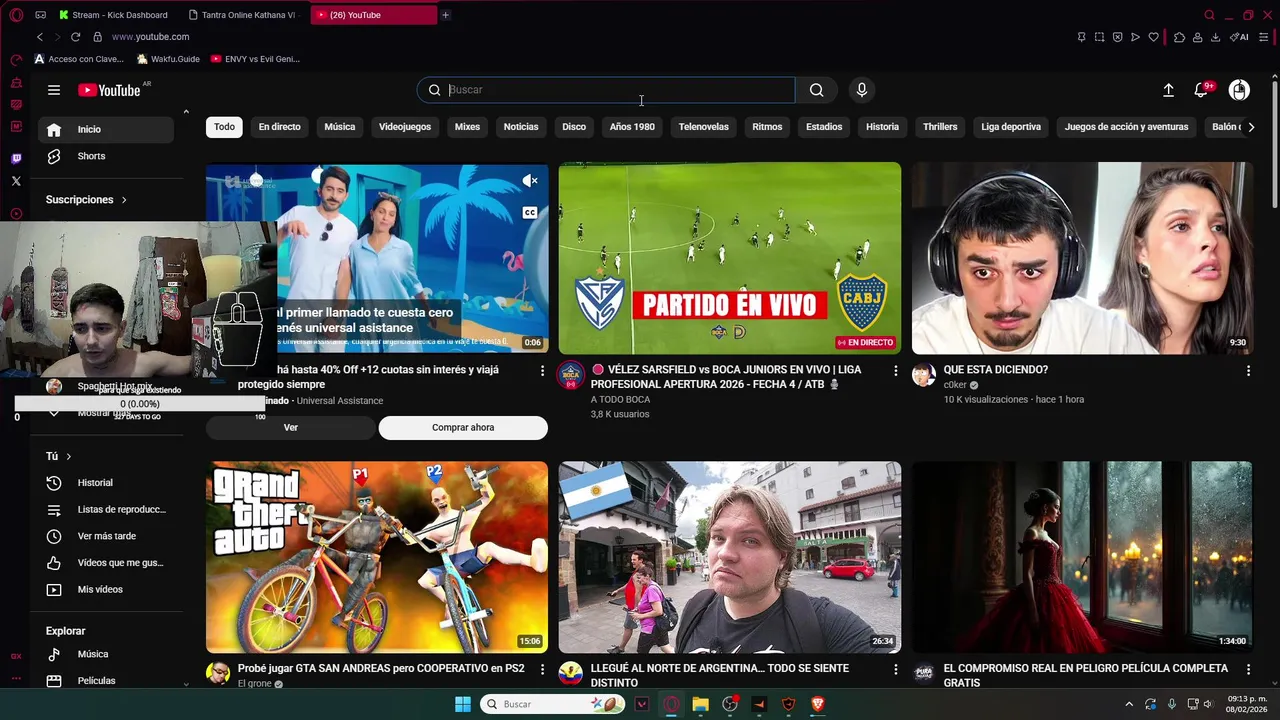Open Opera extensions cube icon
The height and width of the screenshot is (720, 1280).
click(1179, 37)
